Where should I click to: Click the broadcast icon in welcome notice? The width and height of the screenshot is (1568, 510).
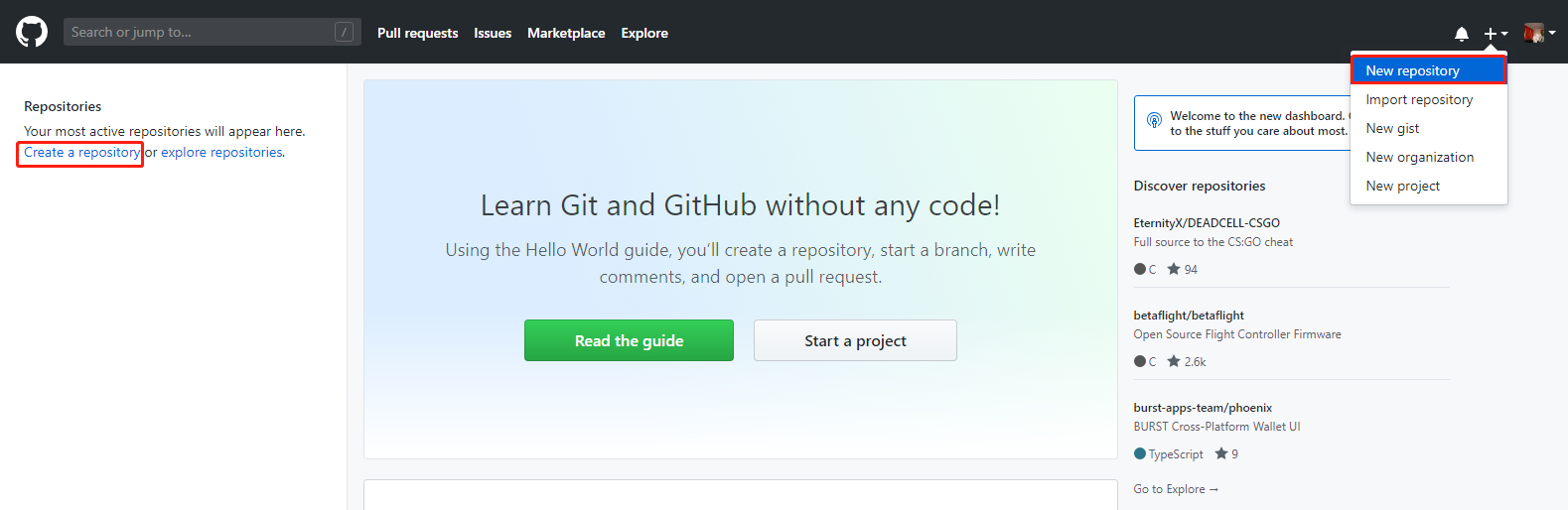point(1154,121)
